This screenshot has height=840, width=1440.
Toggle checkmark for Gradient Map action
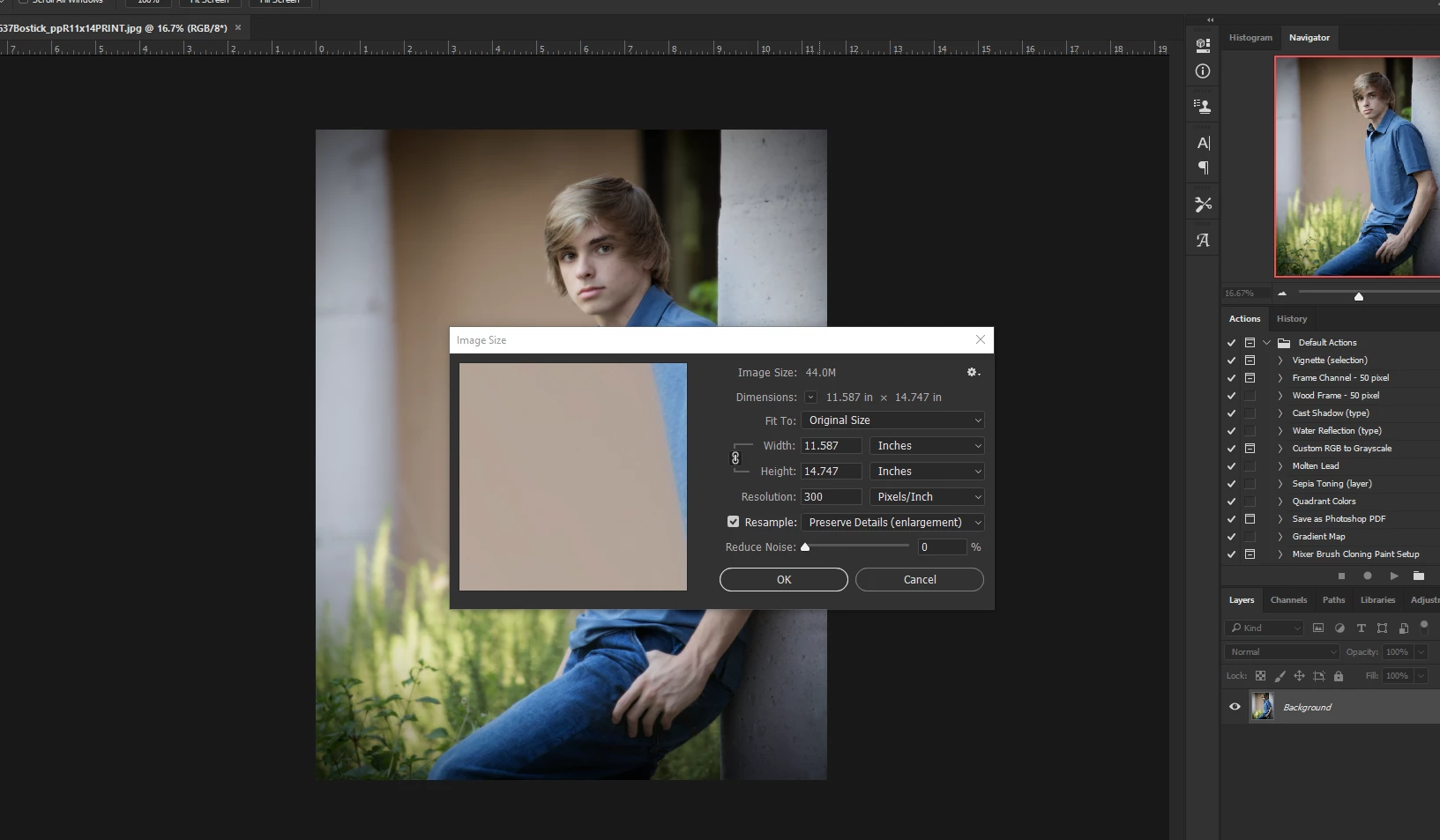(1231, 536)
